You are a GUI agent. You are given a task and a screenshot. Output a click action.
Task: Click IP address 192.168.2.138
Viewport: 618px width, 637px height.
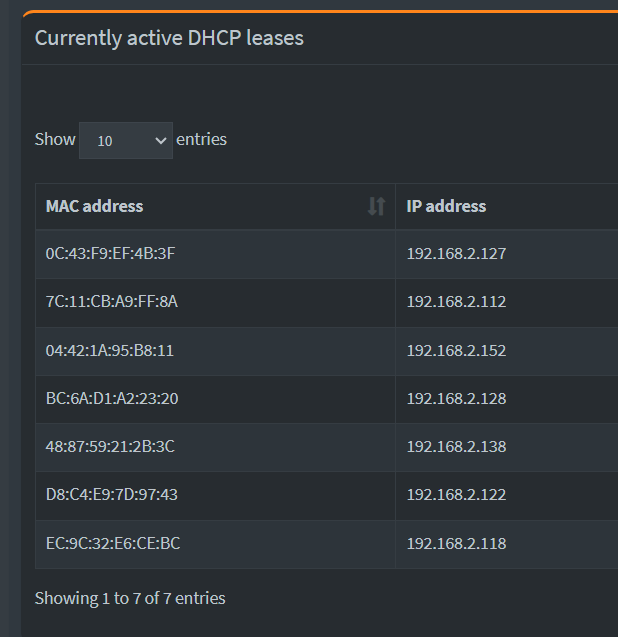[456, 446]
